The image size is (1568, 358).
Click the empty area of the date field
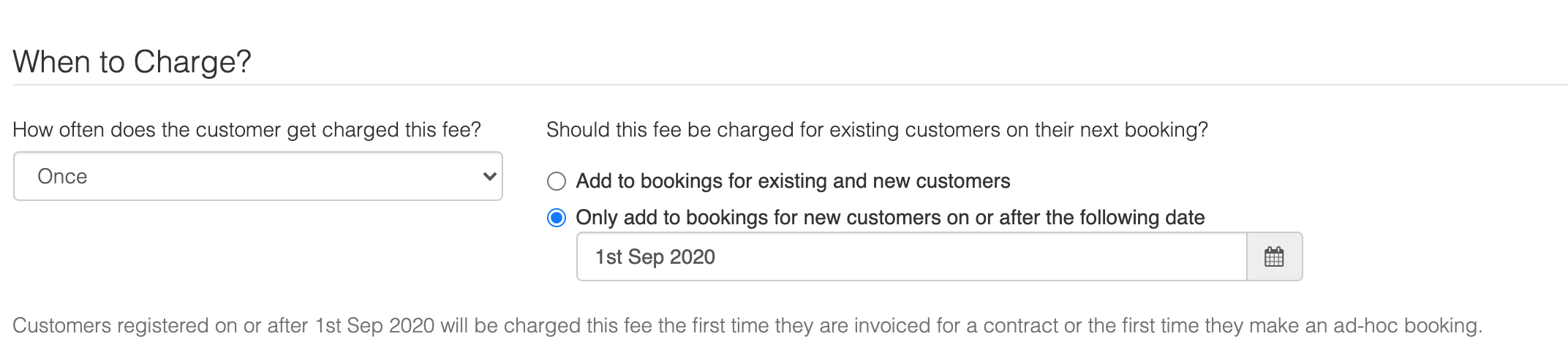(980, 256)
